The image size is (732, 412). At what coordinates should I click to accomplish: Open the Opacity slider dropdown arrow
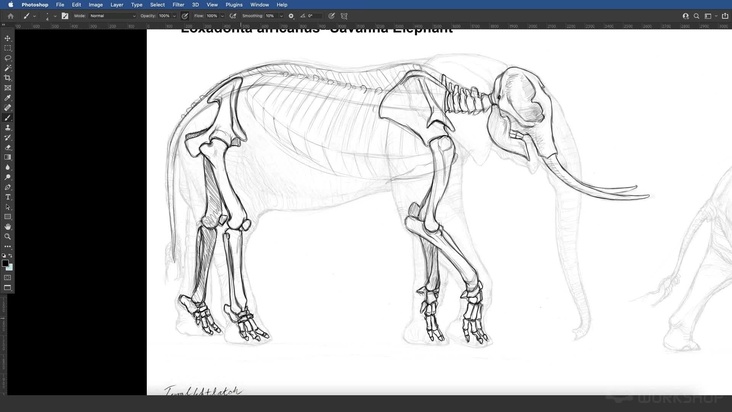pos(175,16)
